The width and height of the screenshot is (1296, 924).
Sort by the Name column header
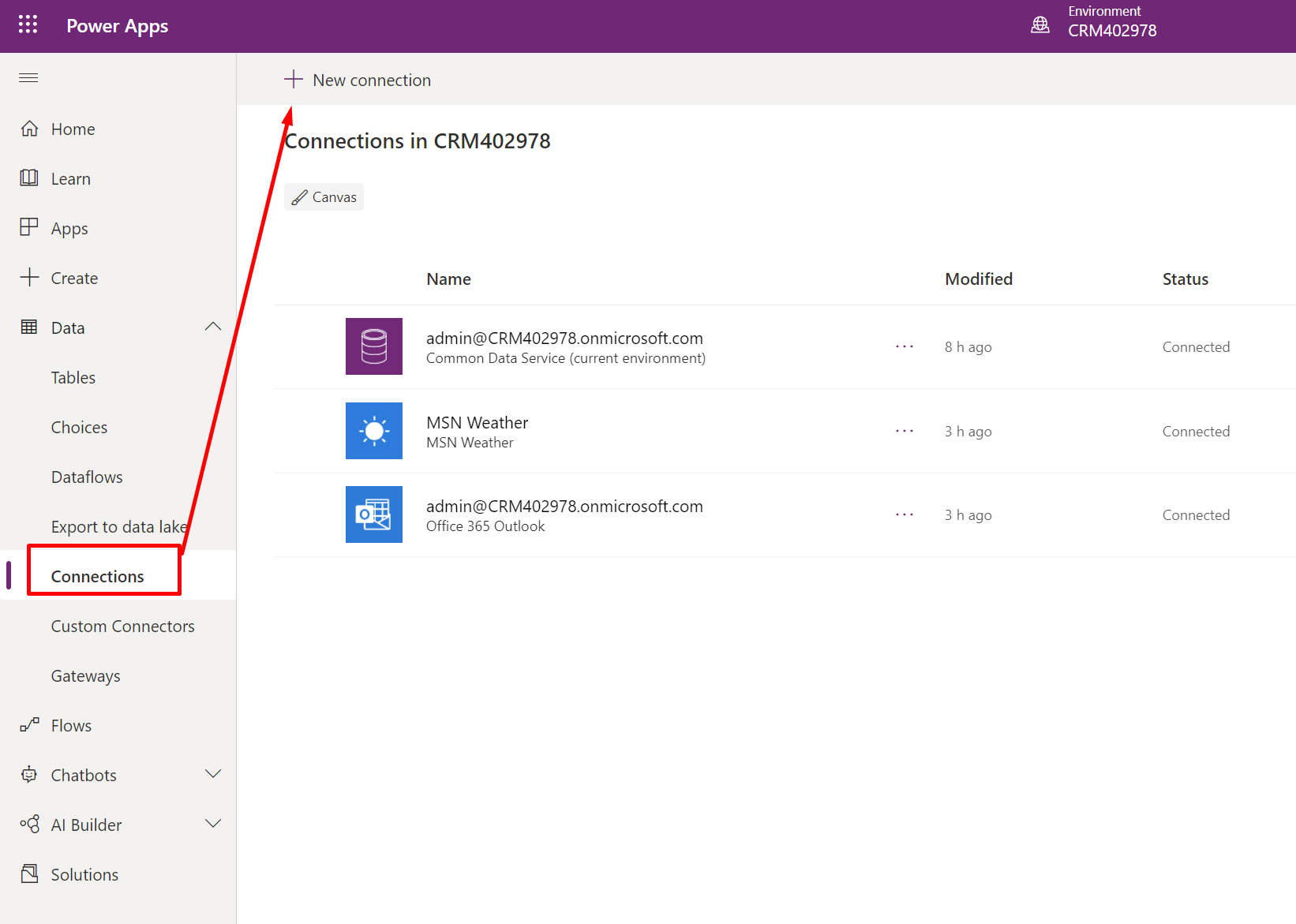[x=448, y=279]
